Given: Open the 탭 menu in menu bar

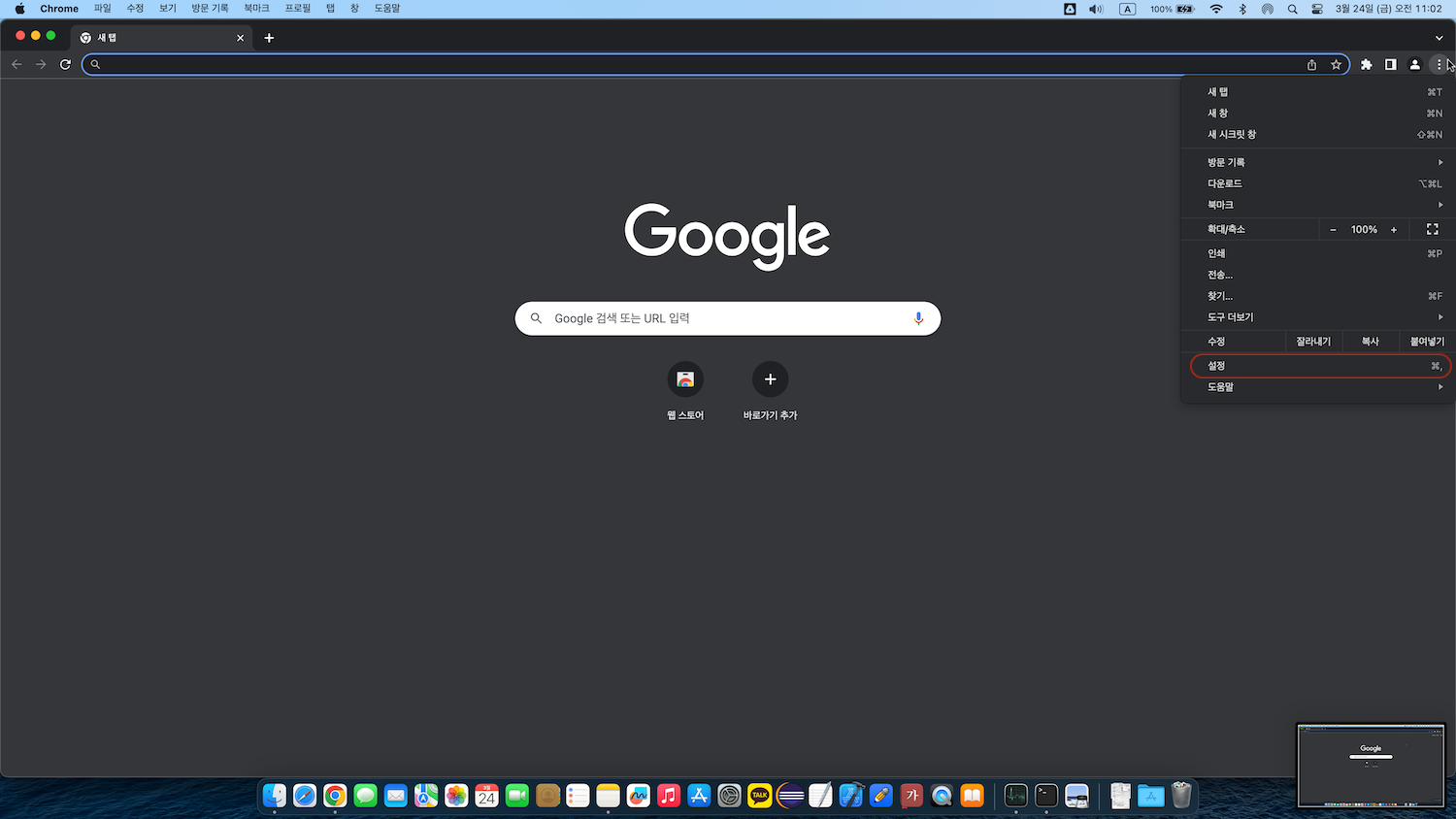Looking at the screenshot, I should pyautogui.click(x=330, y=9).
